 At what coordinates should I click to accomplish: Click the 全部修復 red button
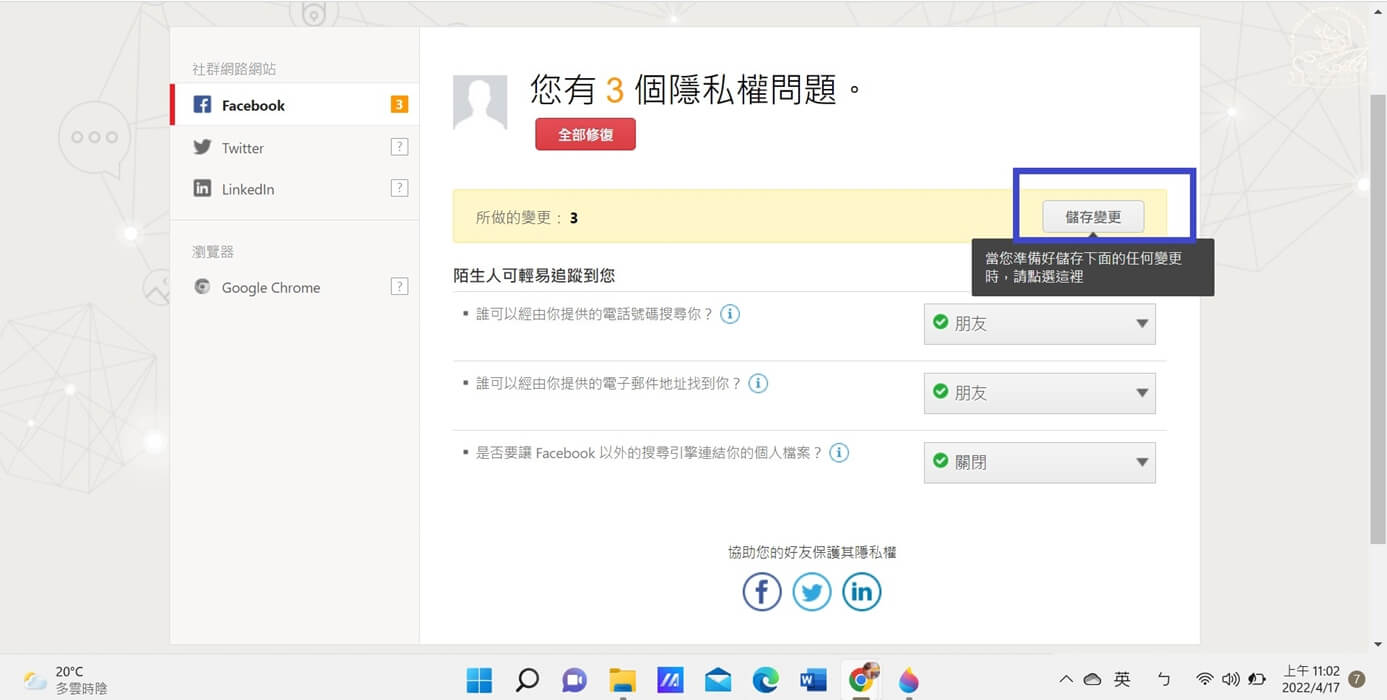pos(585,133)
